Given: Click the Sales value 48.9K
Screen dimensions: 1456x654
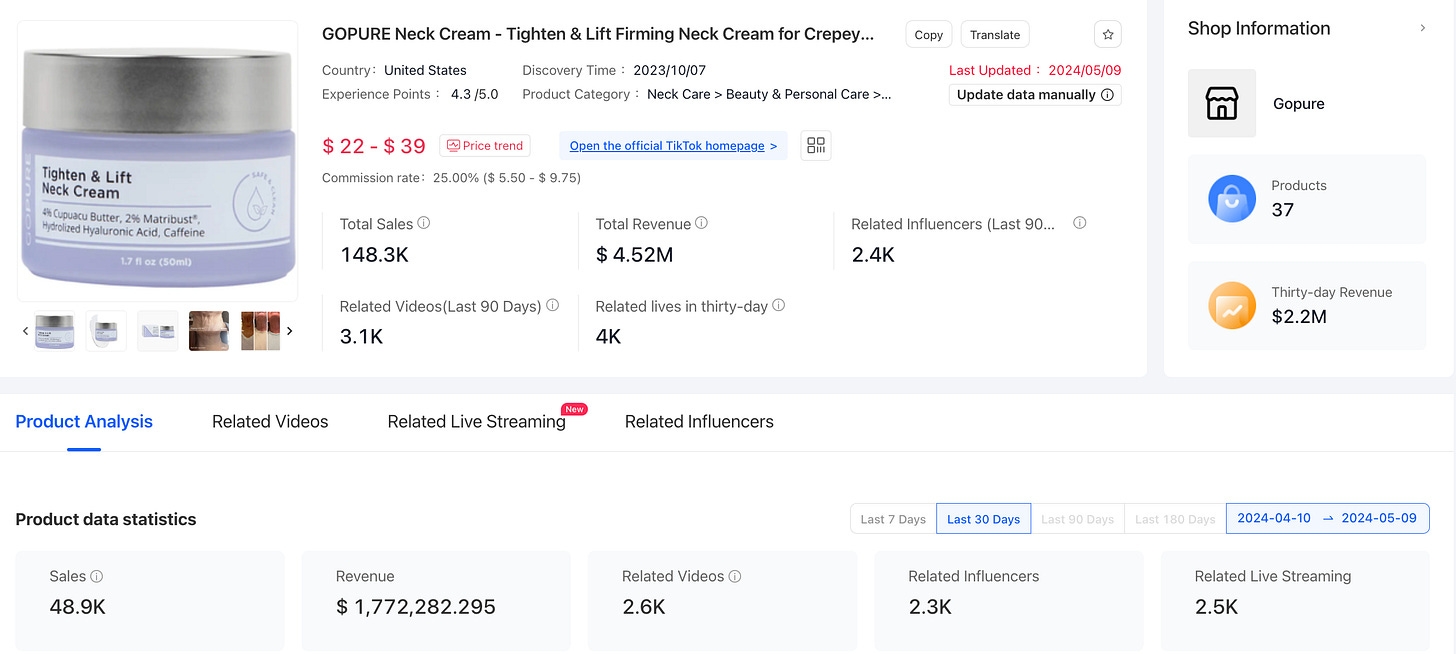Looking at the screenshot, I should [77, 607].
